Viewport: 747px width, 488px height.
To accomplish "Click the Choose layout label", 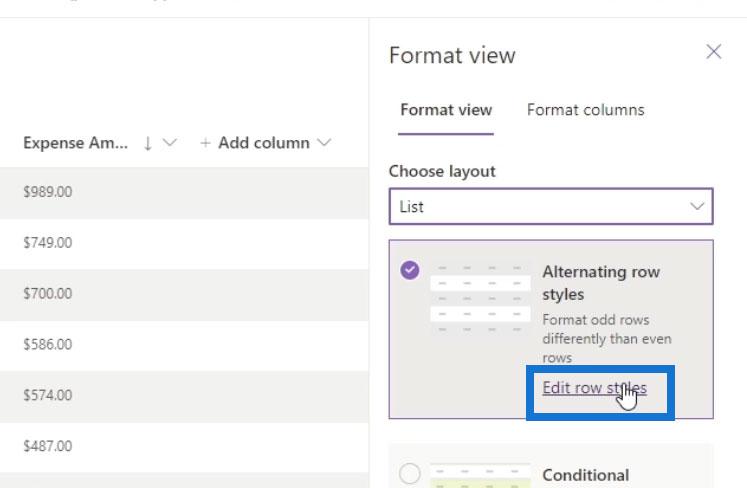I will (x=442, y=171).
